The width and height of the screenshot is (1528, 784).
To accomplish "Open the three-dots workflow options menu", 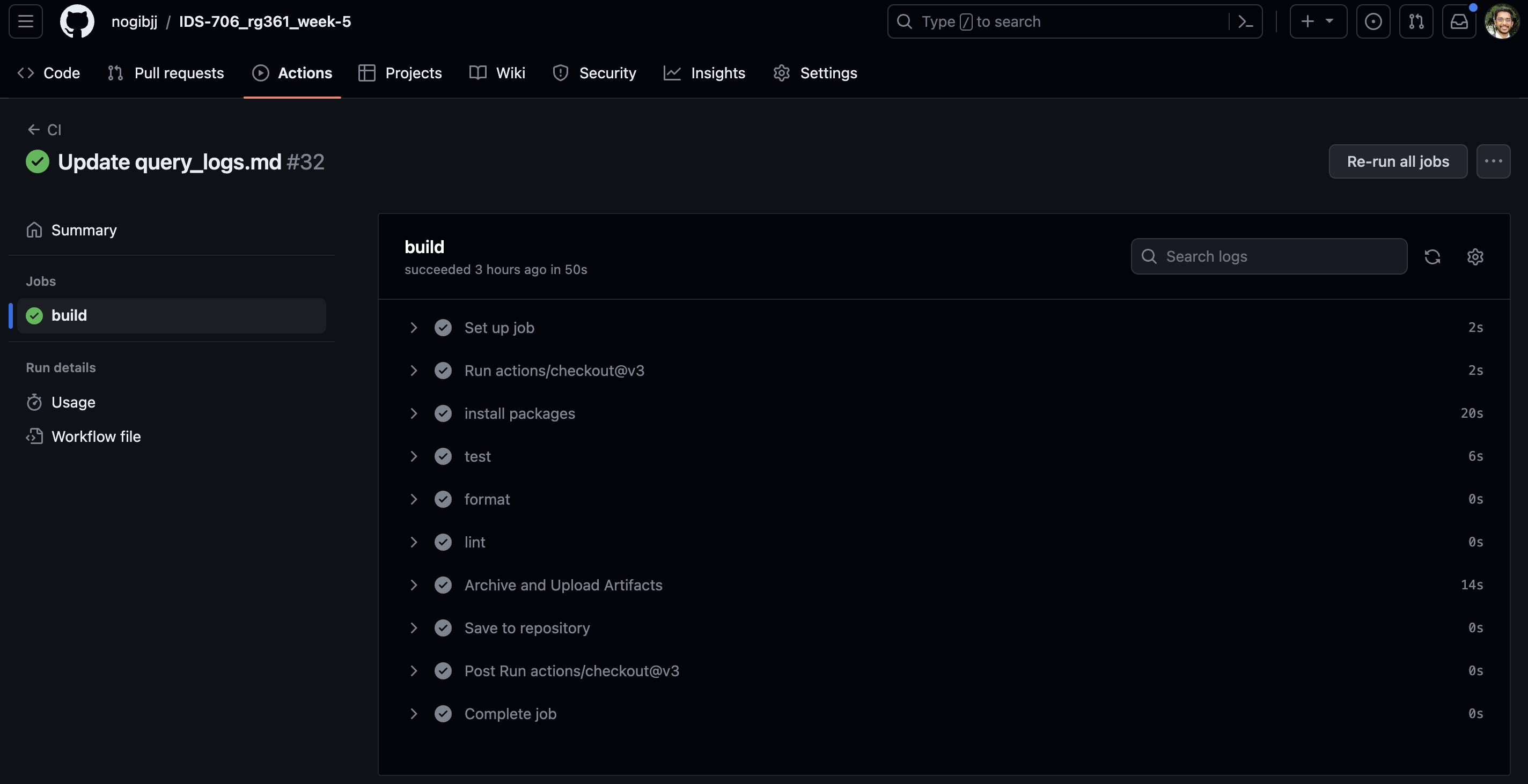I will click(1493, 161).
